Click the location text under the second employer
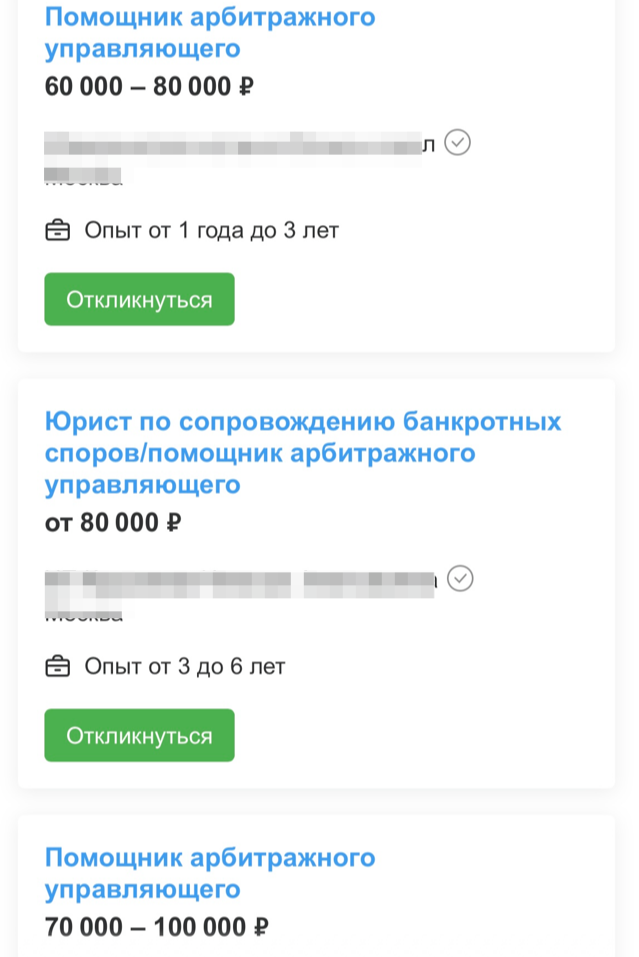 [82, 612]
